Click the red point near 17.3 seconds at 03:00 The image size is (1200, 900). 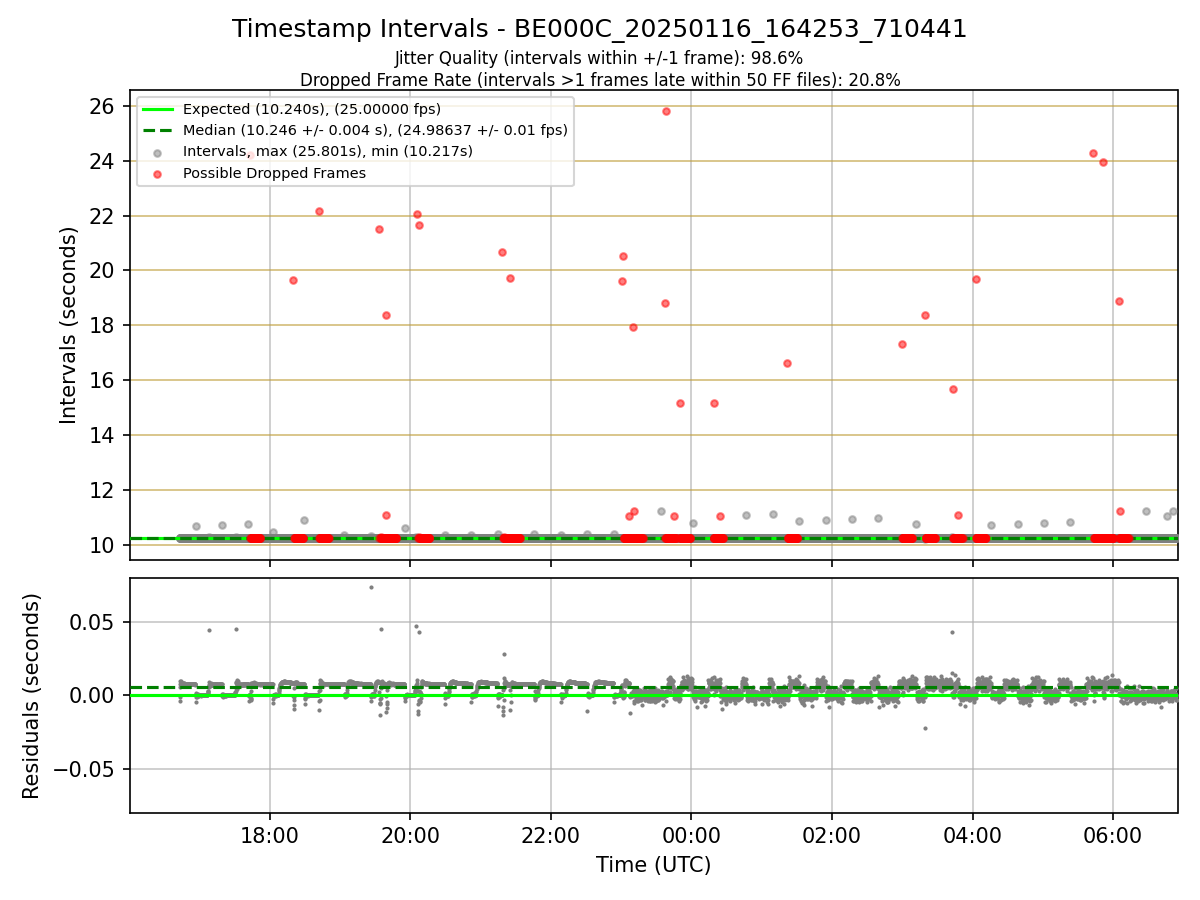click(902, 344)
